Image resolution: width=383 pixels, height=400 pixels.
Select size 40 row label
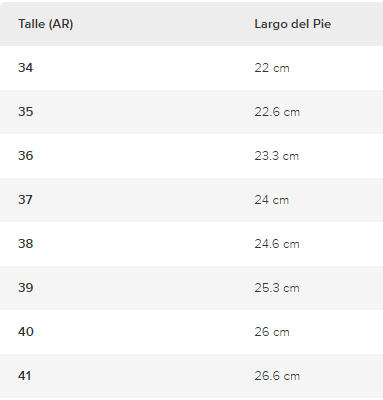[26, 332]
